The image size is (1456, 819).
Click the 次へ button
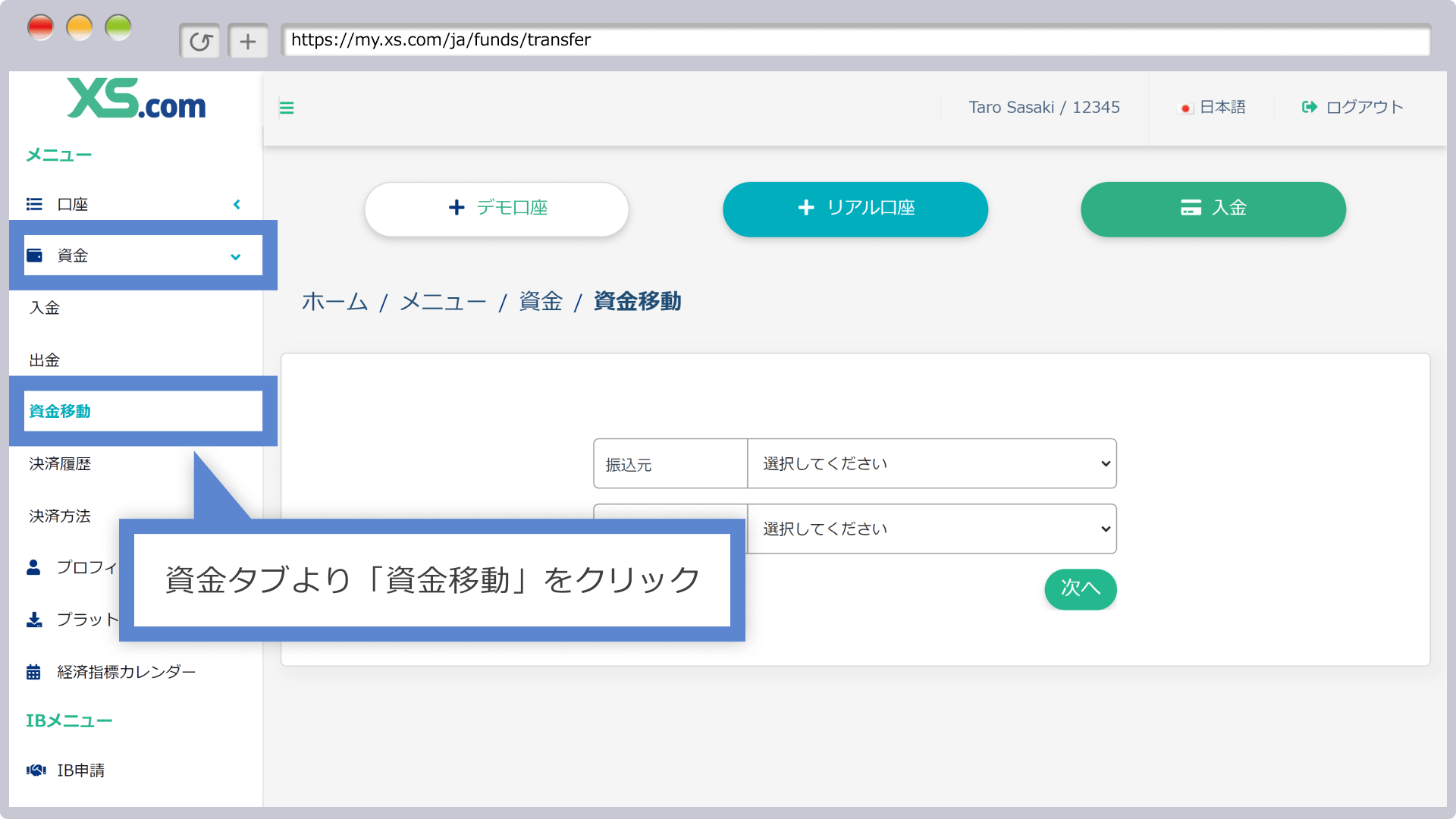pyautogui.click(x=1081, y=588)
